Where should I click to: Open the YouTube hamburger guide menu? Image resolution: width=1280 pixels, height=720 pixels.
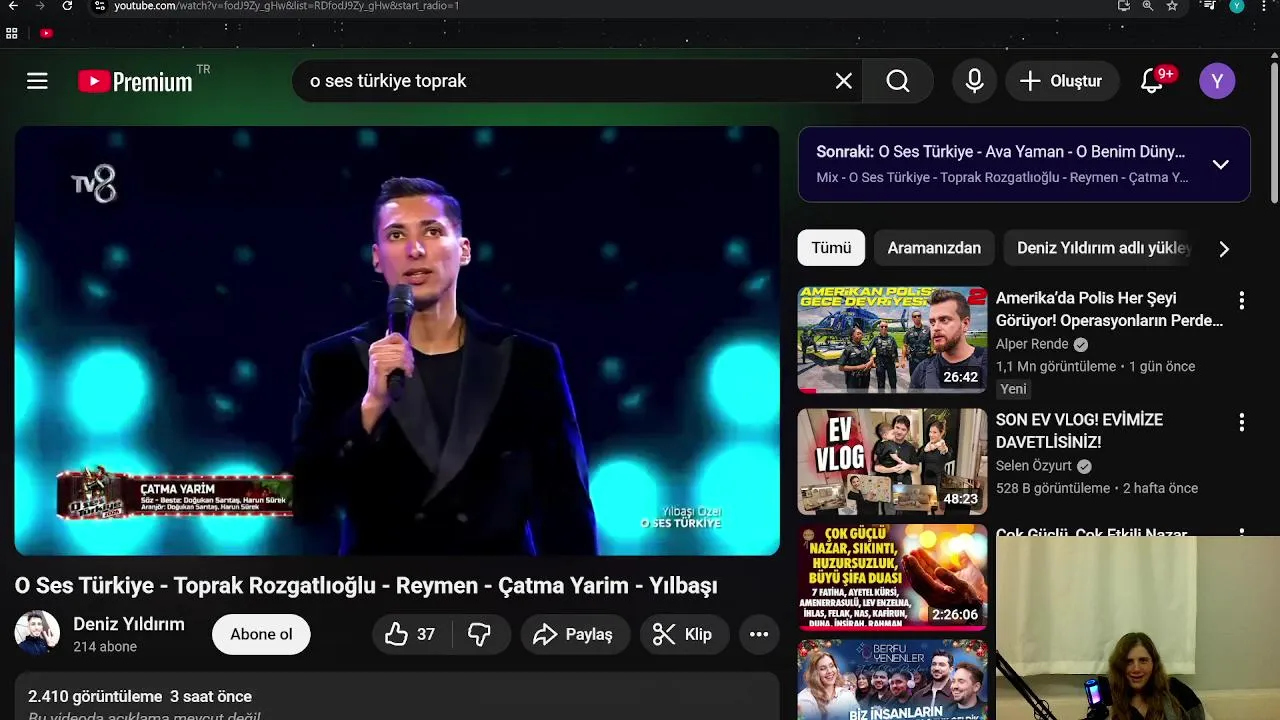pyautogui.click(x=37, y=81)
